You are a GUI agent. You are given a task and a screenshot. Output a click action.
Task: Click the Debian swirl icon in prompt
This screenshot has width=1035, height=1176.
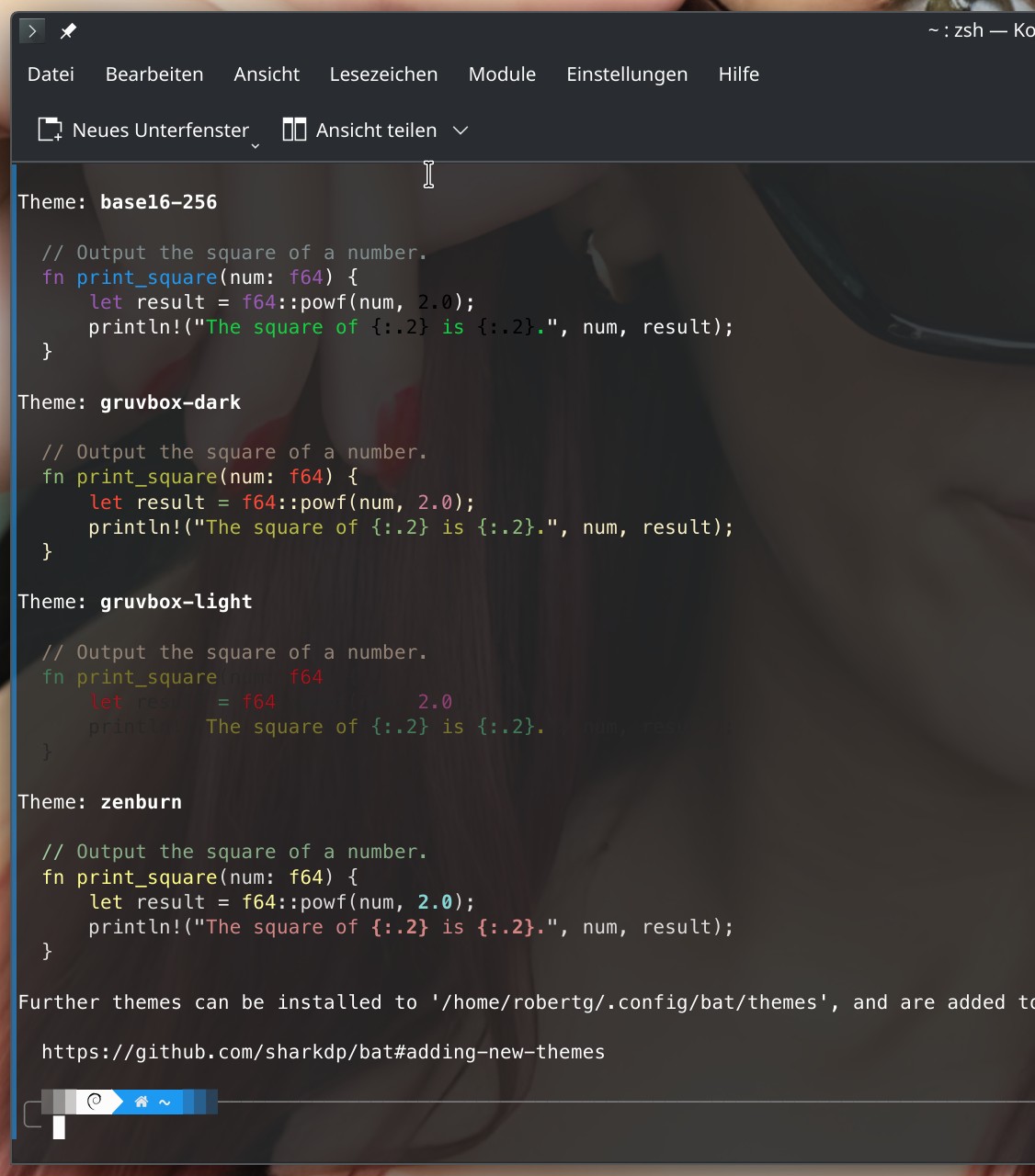[x=94, y=1102]
